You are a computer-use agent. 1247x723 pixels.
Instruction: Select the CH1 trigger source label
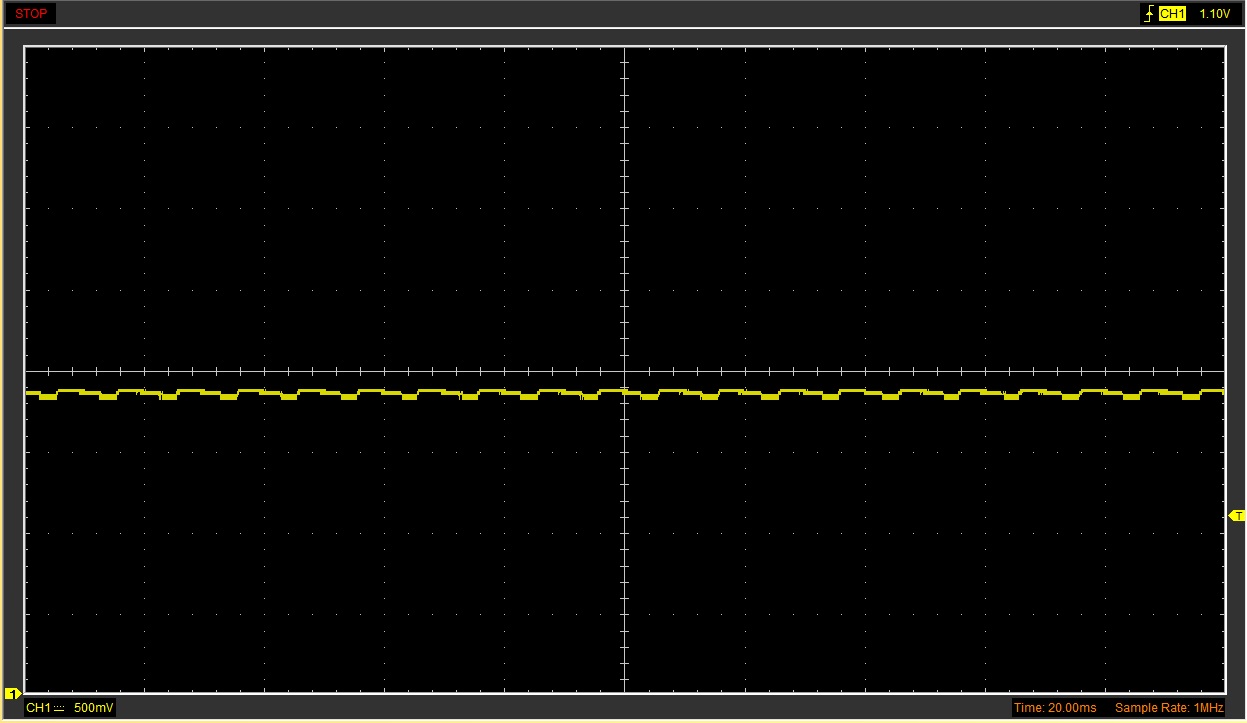point(1172,14)
